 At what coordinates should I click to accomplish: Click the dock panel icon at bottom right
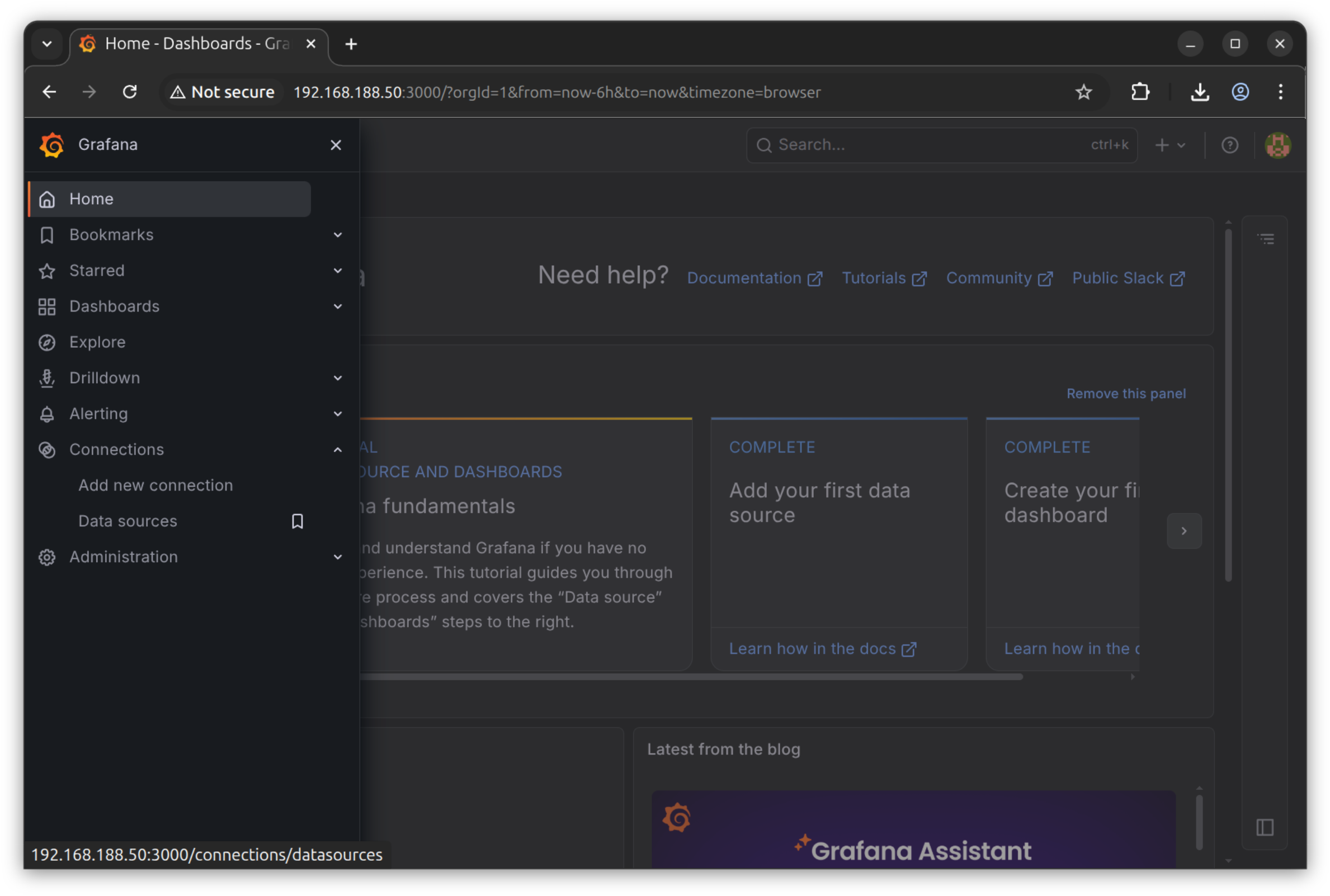coord(1265,827)
